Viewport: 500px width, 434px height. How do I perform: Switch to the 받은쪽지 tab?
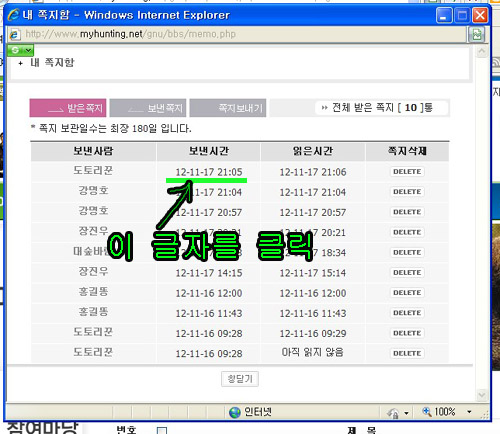pyautogui.click(x=68, y=108)
